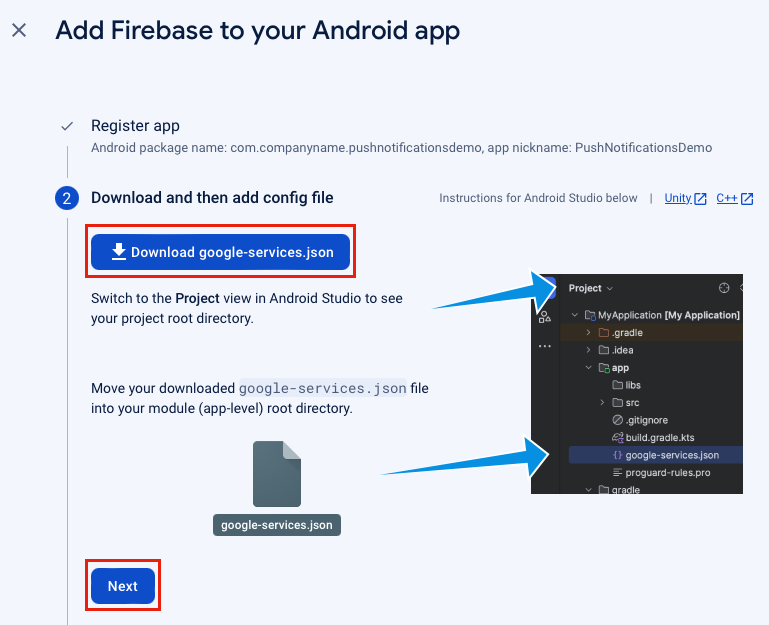Click the external-link icon beside C++
The height and width of the screenshot is (625, 769).
pos(747,199)
